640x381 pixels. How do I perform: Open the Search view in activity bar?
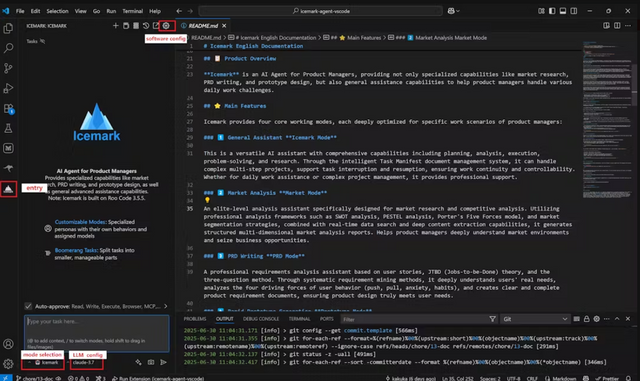point(8,48)
